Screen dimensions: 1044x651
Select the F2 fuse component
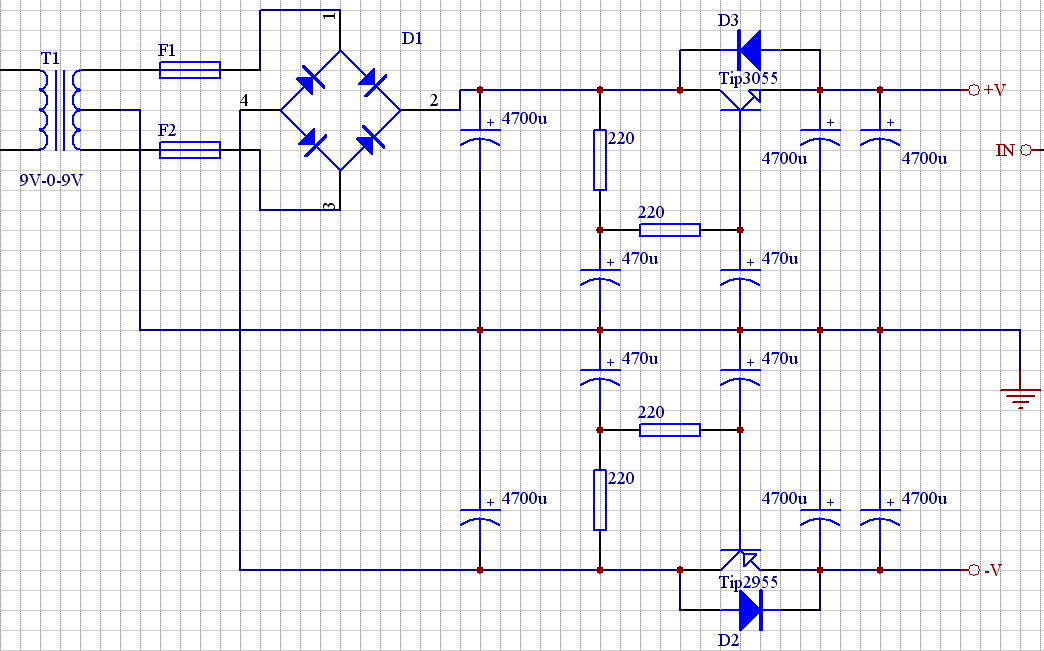coord(190,150)
